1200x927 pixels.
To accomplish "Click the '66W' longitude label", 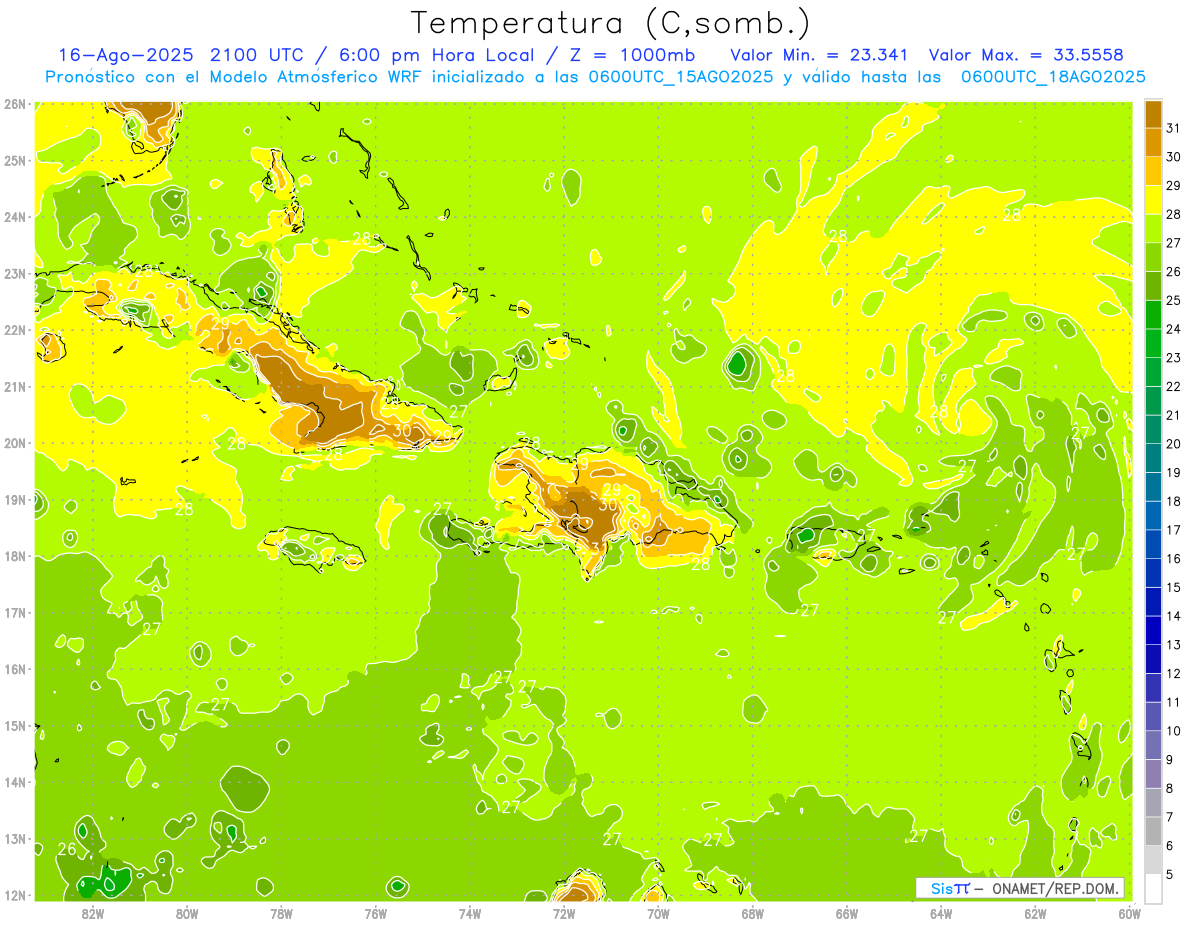I will (847, 913).
